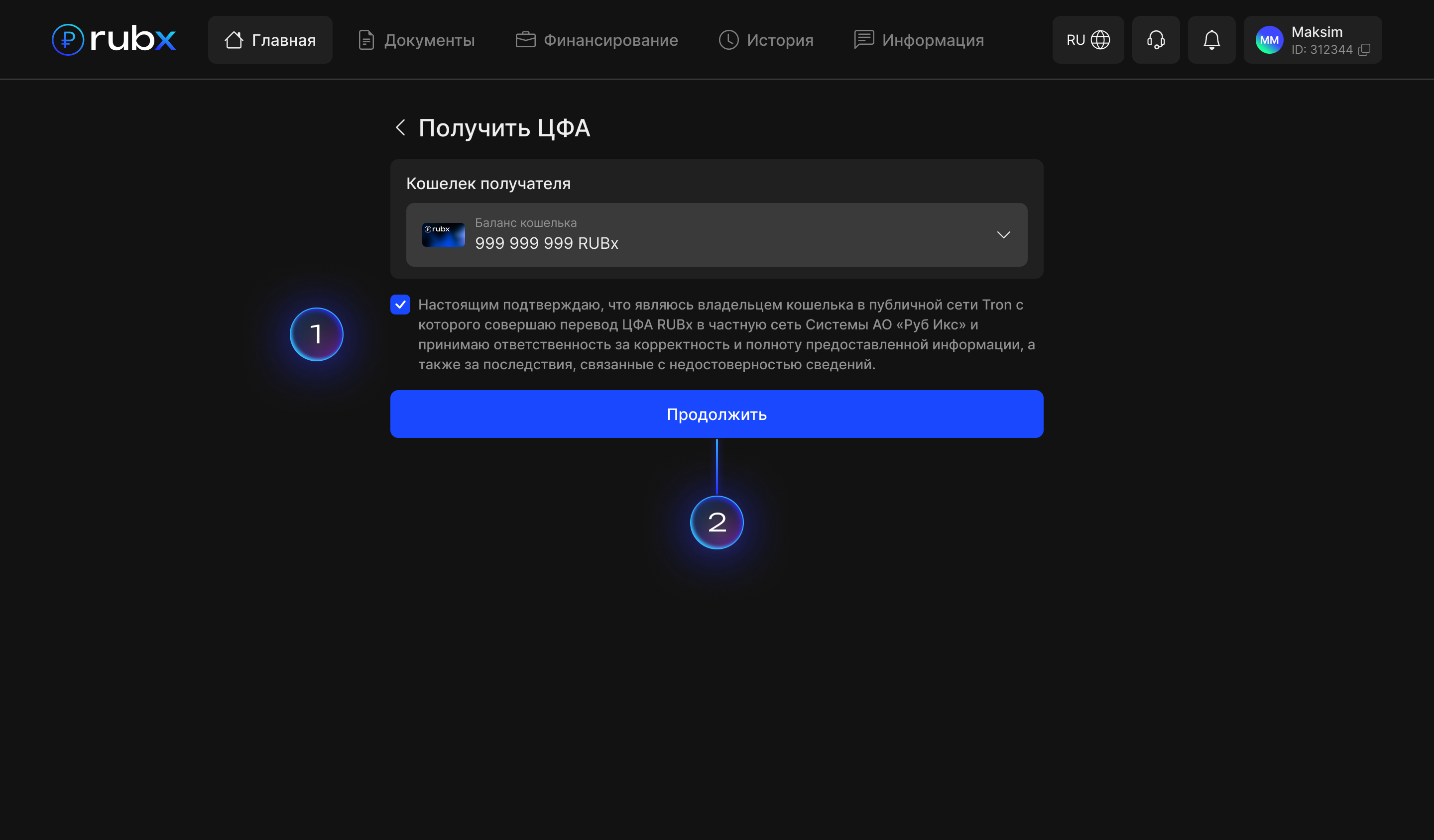Open the Информация tab
Image resolution: width=1434 pixels, height=840 pixels.
click(x=919, y=40)
